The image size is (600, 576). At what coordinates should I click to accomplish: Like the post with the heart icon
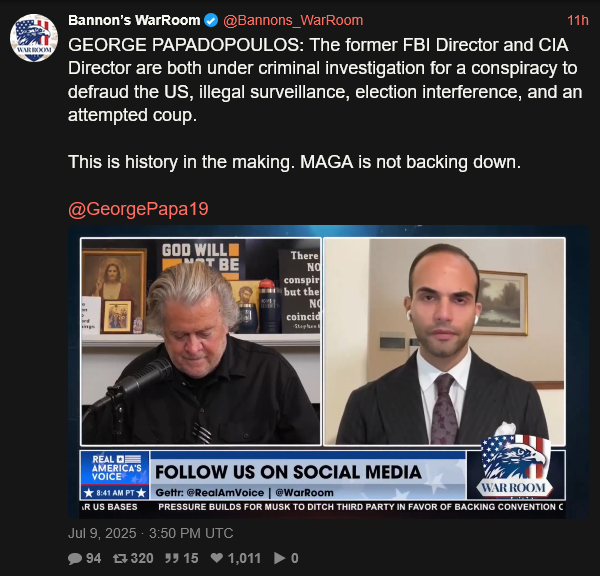(x=217, y=558)
